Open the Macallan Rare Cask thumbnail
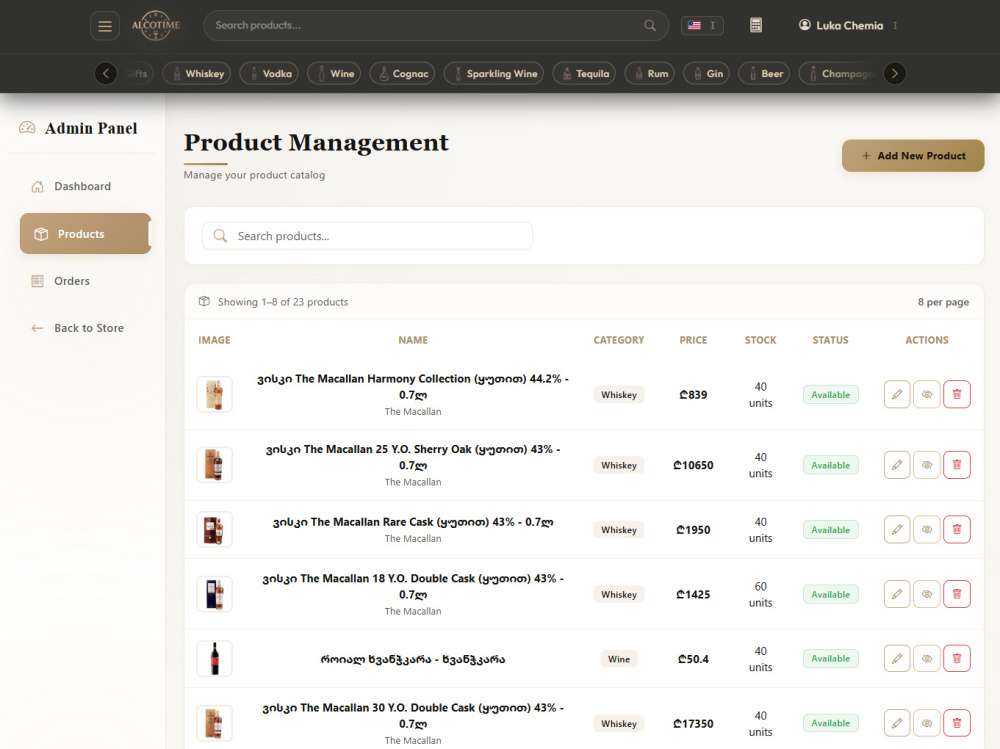This screenshot has height=749, width=1000. click(214, 530)
